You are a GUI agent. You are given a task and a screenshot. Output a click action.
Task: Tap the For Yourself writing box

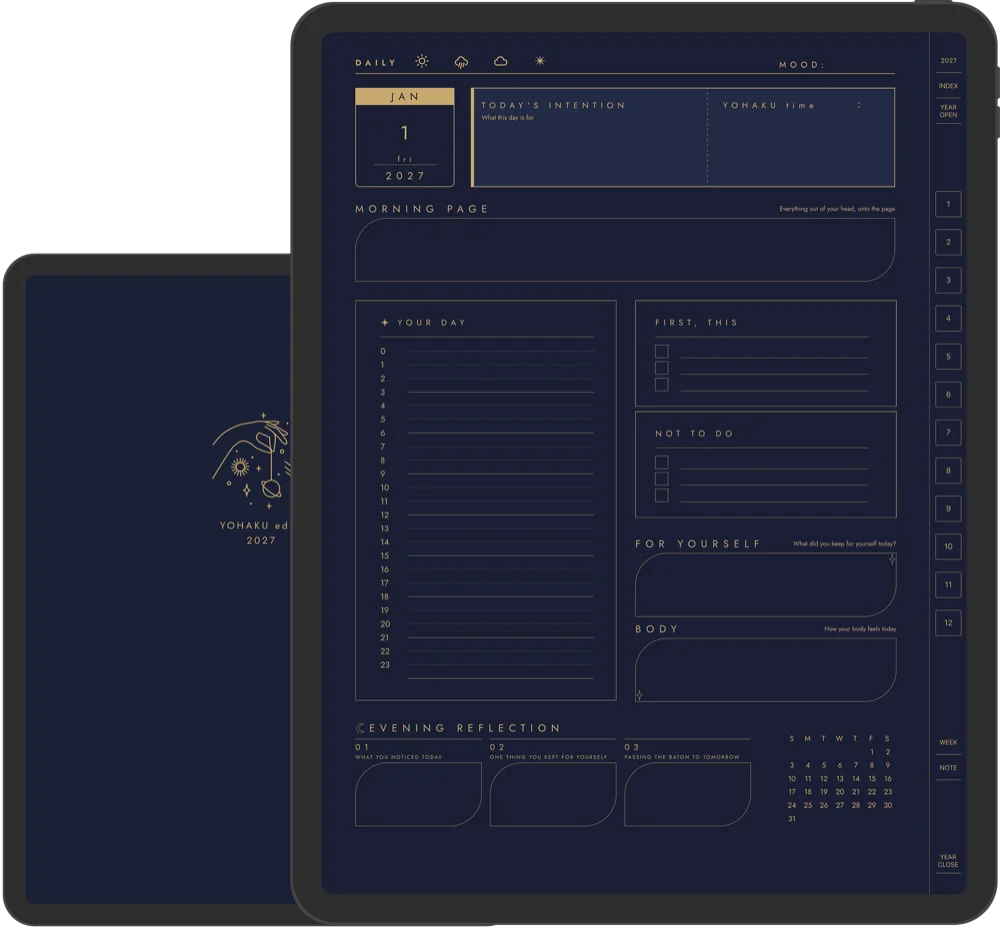coord(766,584)
